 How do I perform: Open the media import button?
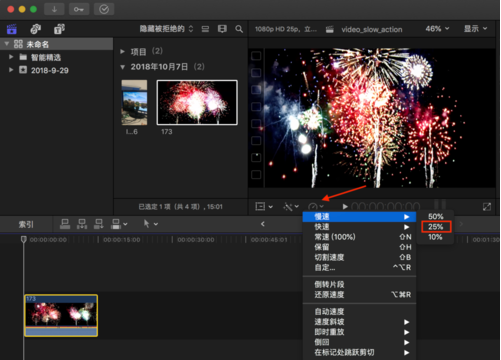click(x=54, y=9)
